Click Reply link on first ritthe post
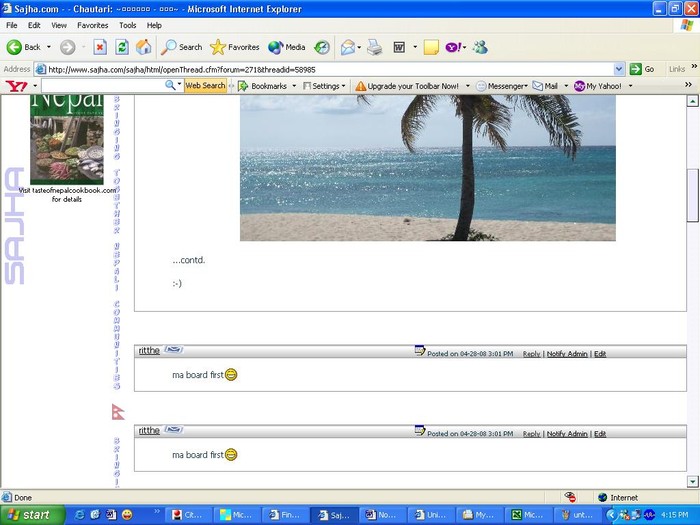Image resolution: width=700 pixels, height=525 pixels. 531,354
